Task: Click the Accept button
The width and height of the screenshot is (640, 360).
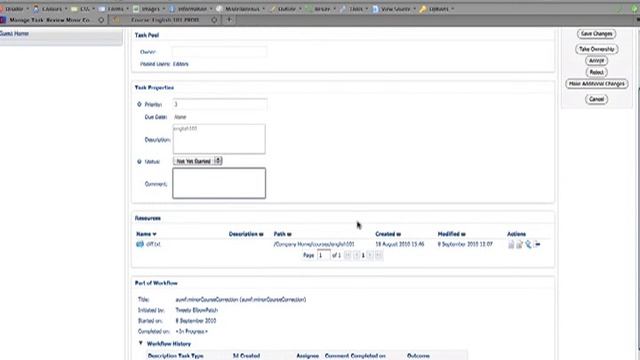Action: (596, 60)
